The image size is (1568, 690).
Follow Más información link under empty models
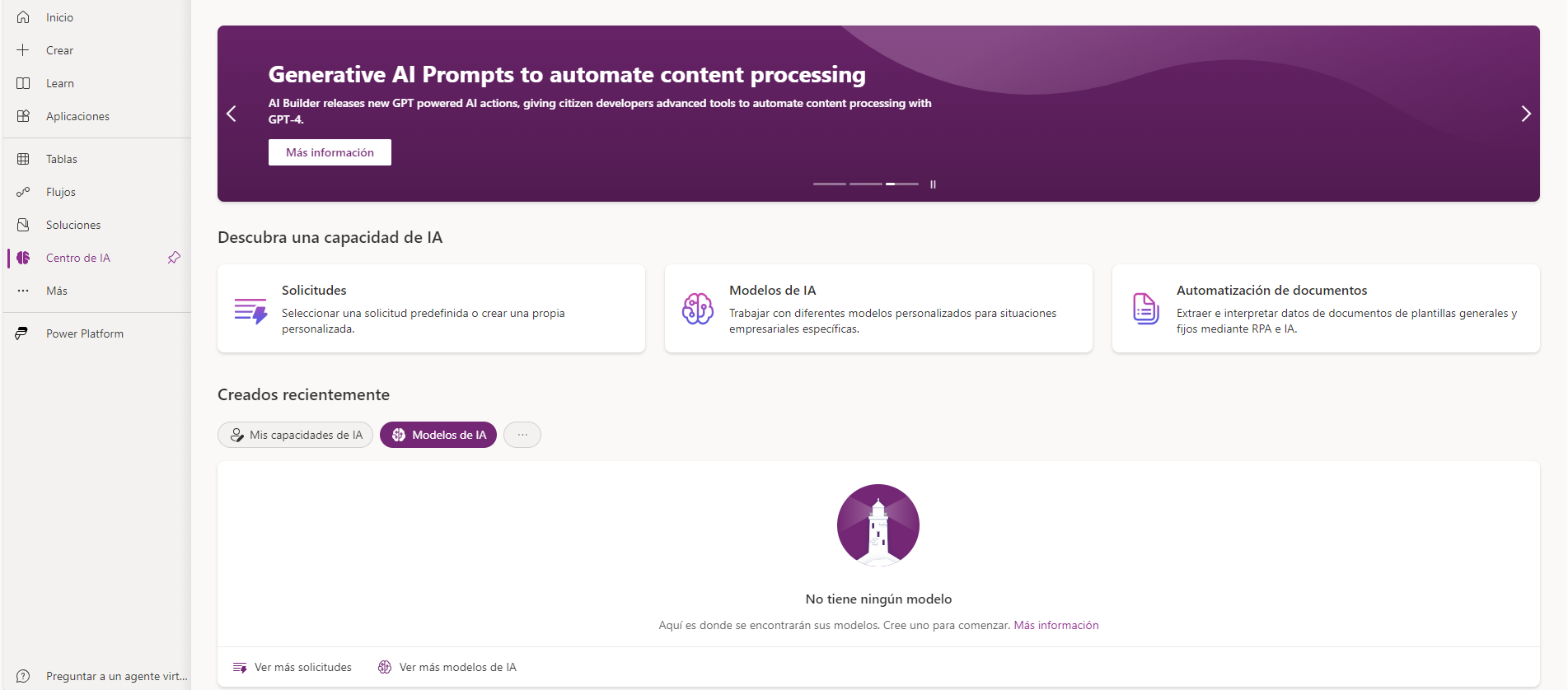pos(1056,626)
